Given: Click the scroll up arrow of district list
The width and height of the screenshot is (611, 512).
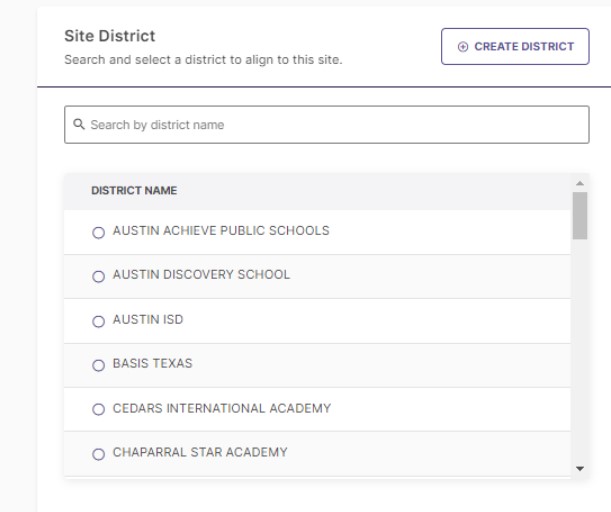Looking at the screenshot, I should point(580,183).
